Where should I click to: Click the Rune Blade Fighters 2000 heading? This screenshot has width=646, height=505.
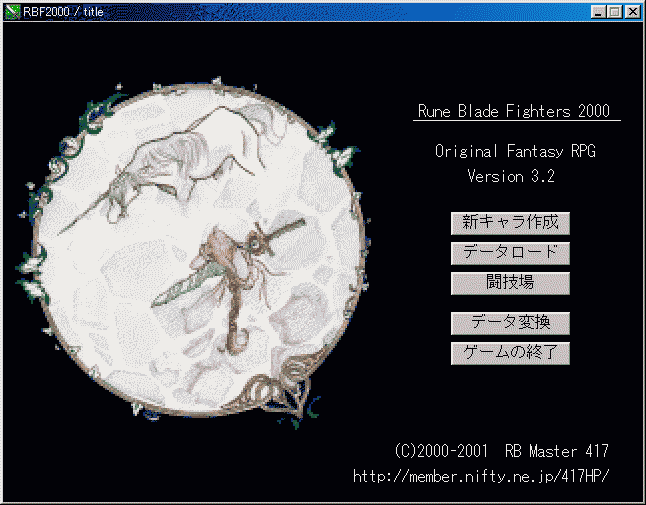512,112
